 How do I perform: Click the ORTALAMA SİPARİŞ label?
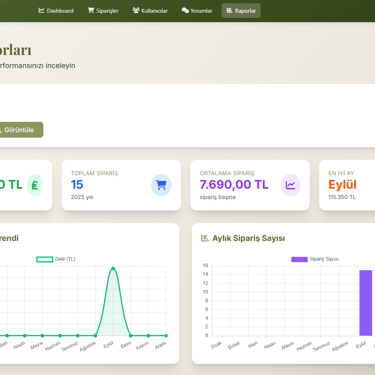(x=227, y=173)
